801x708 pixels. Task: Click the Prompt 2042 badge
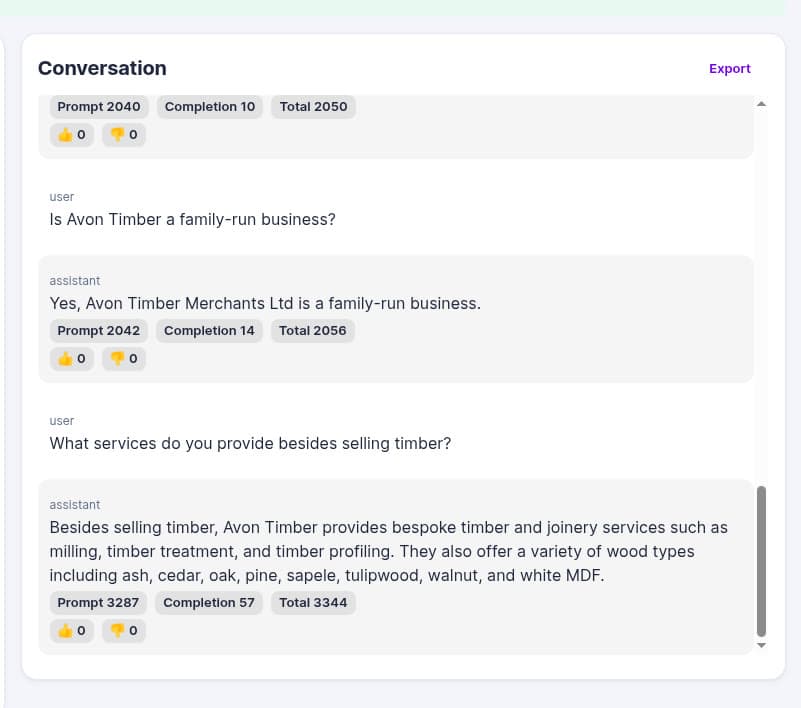click(x=99, y=331)
